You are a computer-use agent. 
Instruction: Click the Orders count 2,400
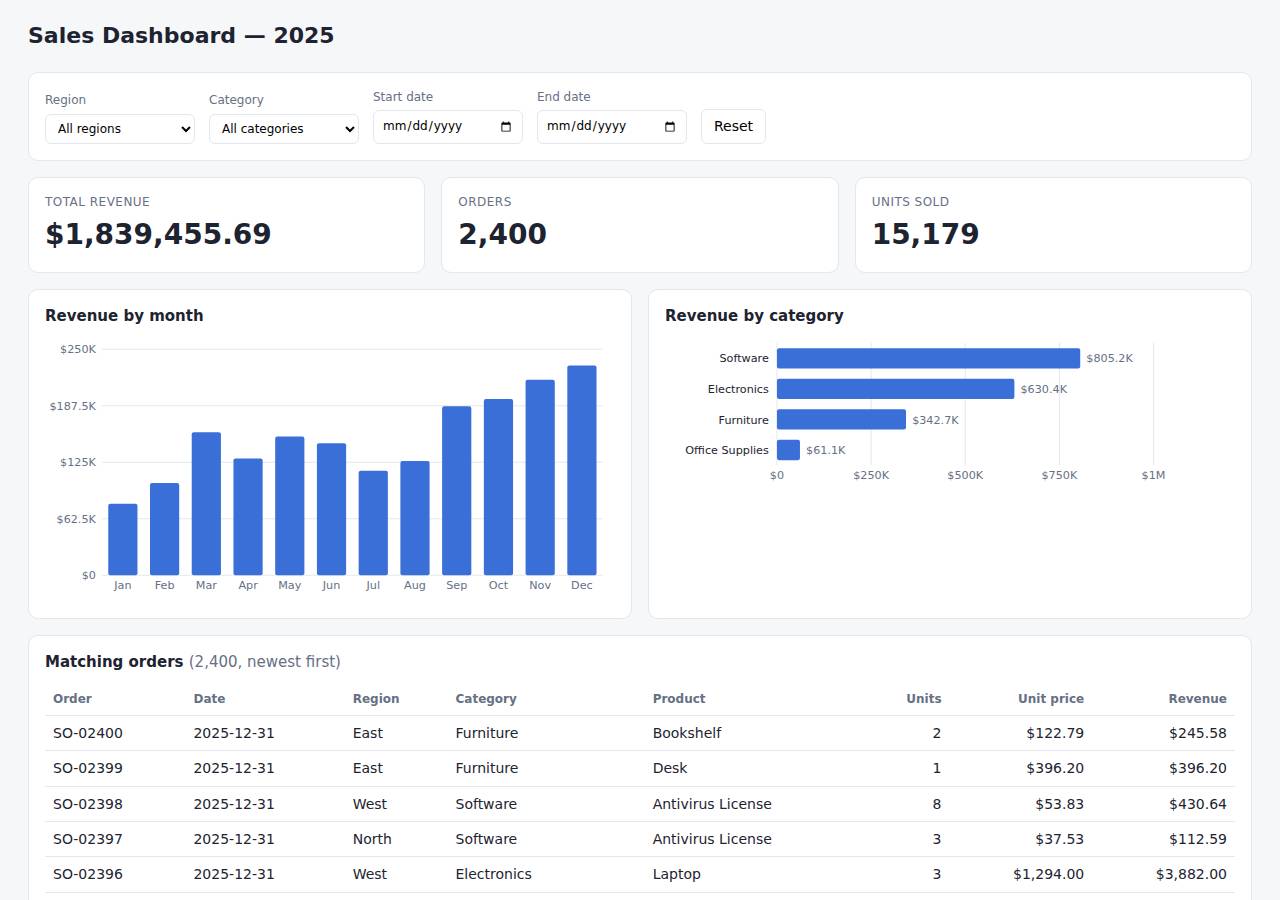click(x=502, y=234)
